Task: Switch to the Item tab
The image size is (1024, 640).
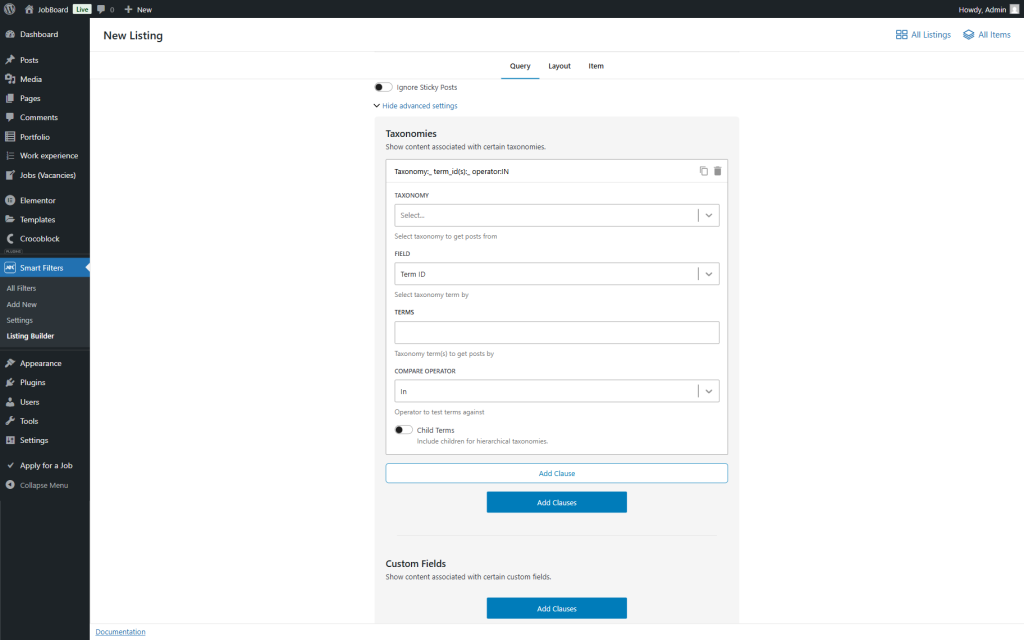Action: [x=596, y=66]
